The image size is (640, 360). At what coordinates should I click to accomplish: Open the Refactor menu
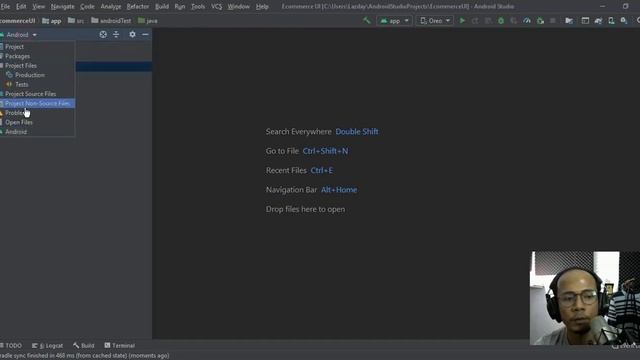[138, 7]
